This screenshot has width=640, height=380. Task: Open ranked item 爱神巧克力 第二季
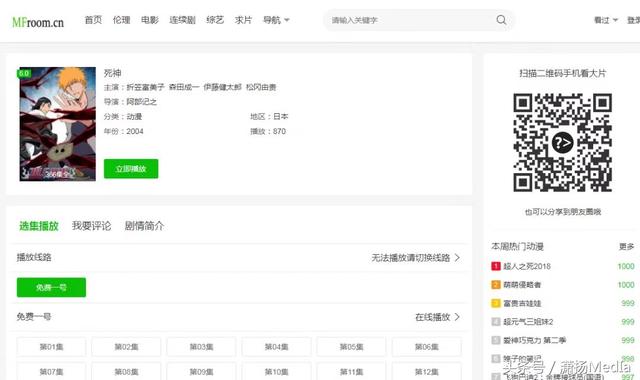[535, 340]
